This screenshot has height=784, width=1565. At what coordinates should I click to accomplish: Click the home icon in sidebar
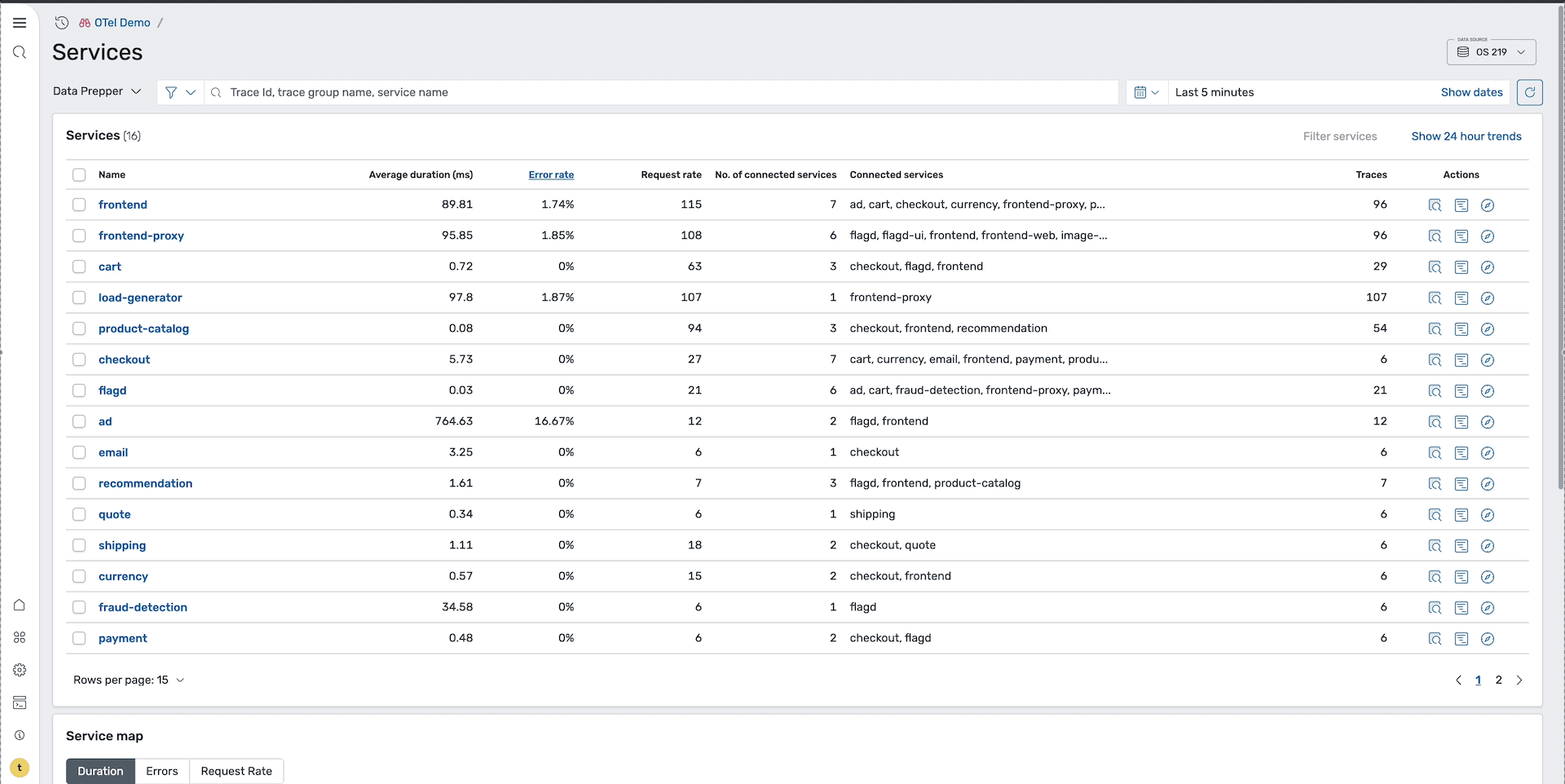(20, 605)
